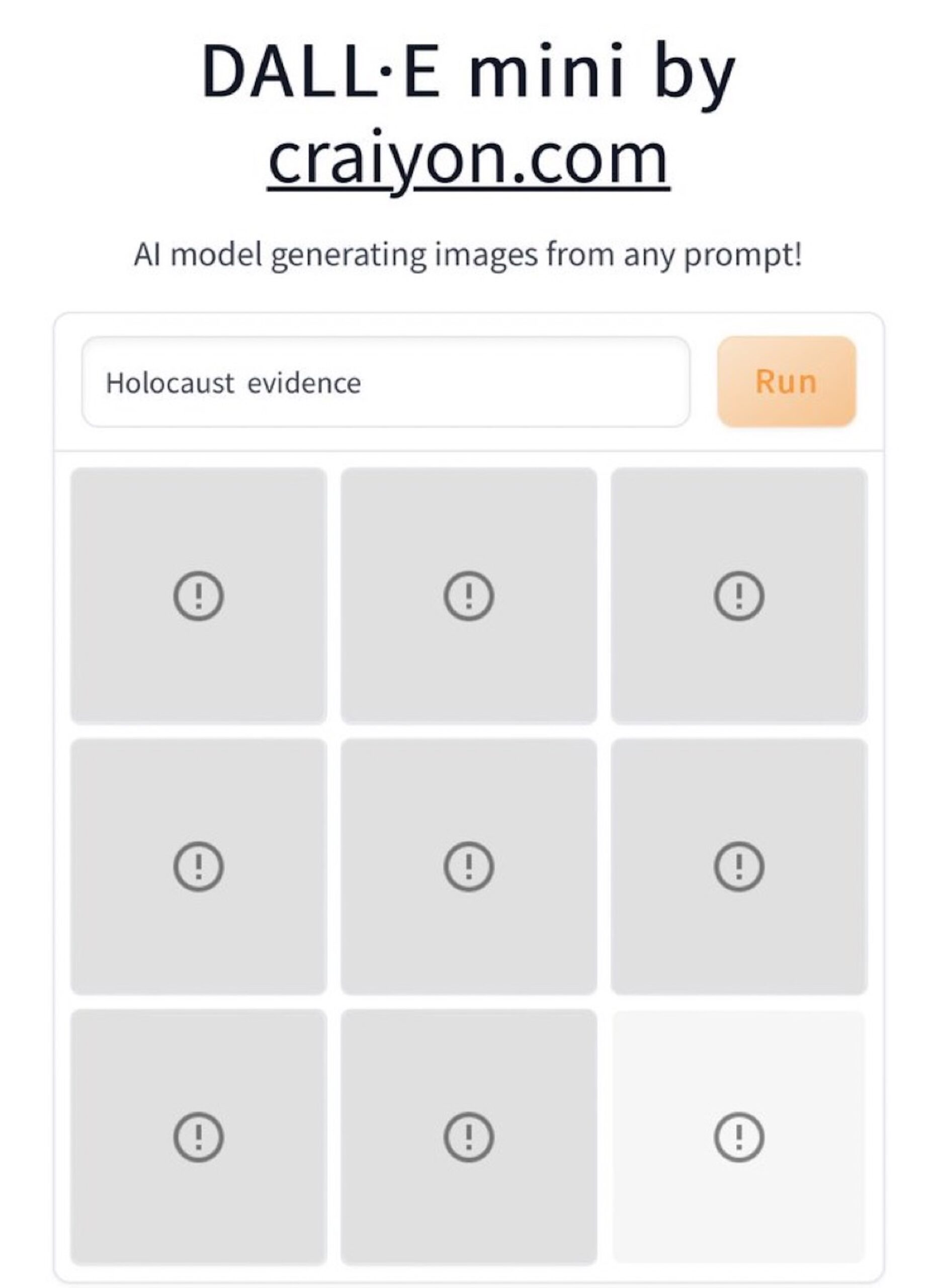Click the "AI model generating images" subtitle
Image resolution: width=938 pixels, height=1288 pixels.
[468, 255]
